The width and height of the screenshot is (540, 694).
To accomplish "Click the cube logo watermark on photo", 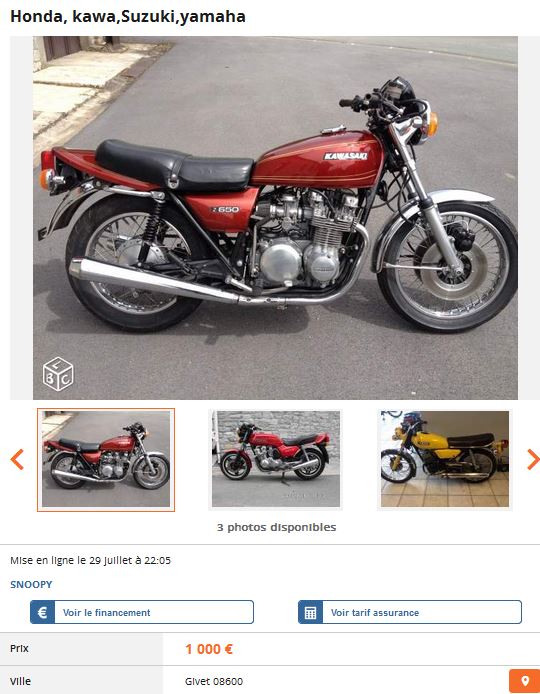I will pyautogui.click(x=58, y=374).
